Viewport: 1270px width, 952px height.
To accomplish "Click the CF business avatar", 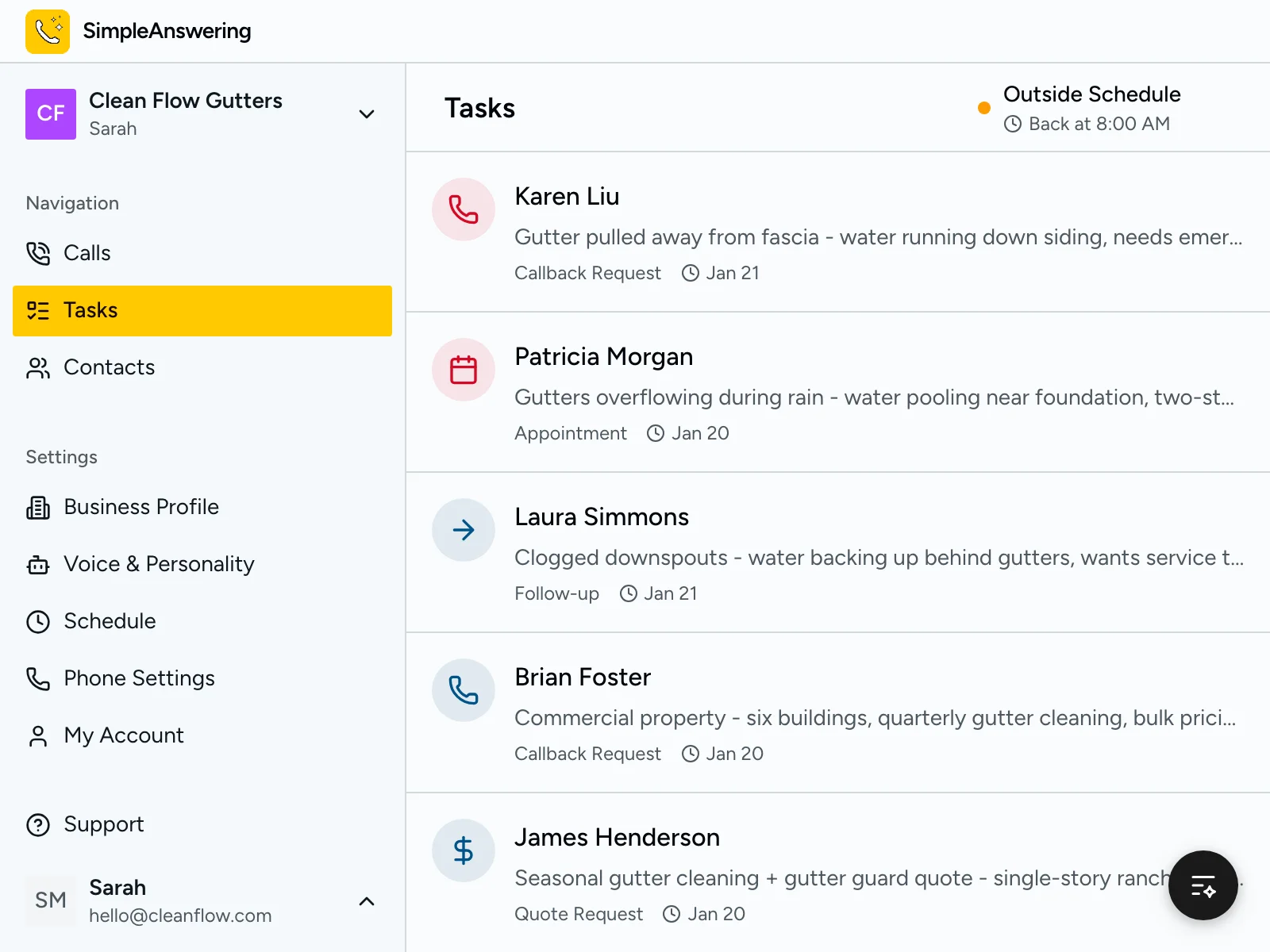I will coord(51,114).
